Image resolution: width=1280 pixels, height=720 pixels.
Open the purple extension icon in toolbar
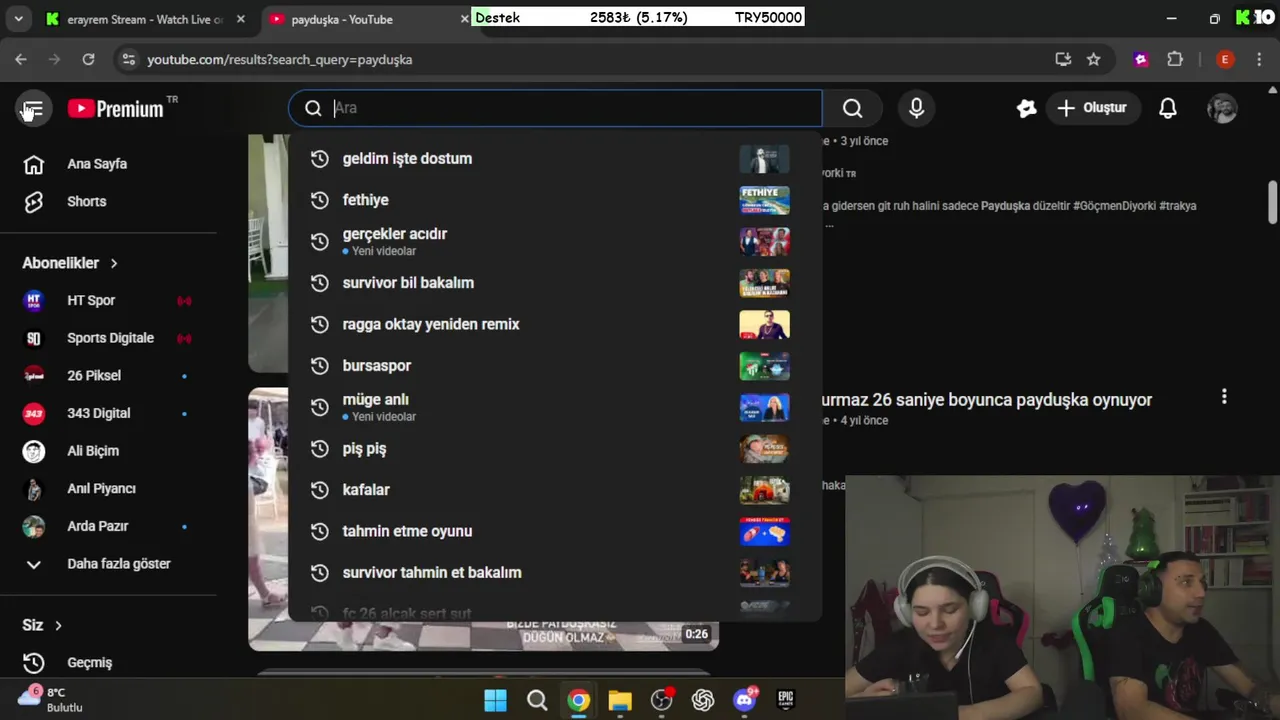coord(1141,59)
